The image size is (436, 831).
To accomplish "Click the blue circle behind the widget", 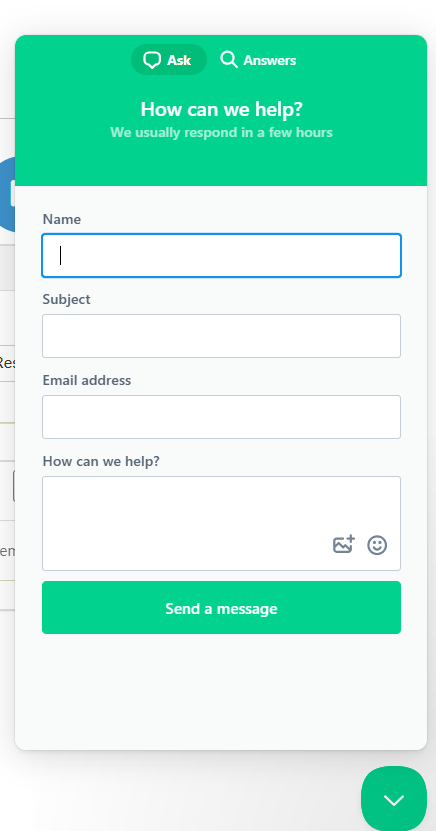I will coord(7,194).
